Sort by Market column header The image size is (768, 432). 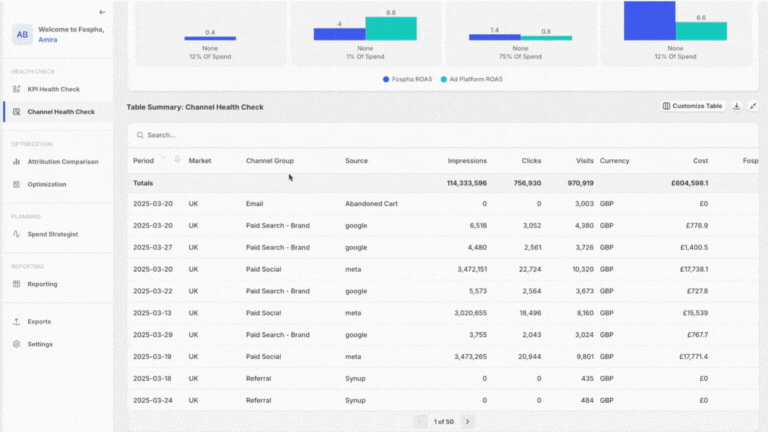(200, 161)
